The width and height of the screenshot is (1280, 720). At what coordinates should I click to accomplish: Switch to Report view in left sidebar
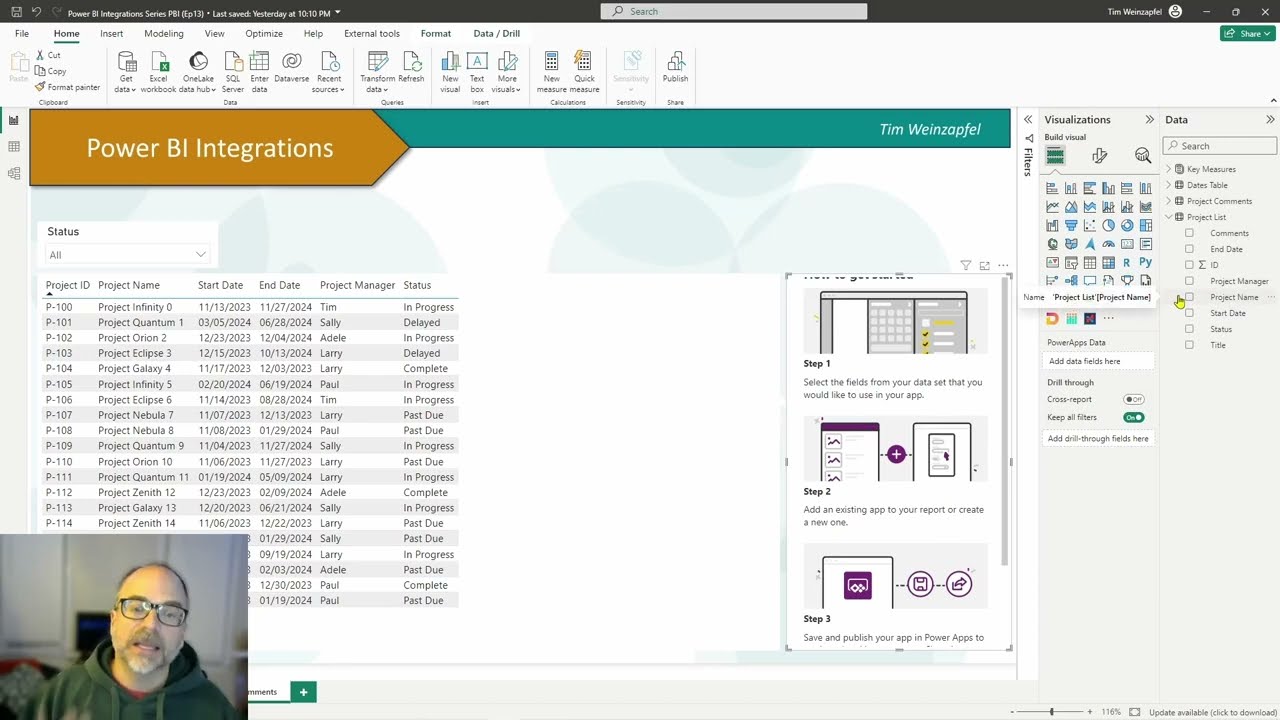[14, 120]
